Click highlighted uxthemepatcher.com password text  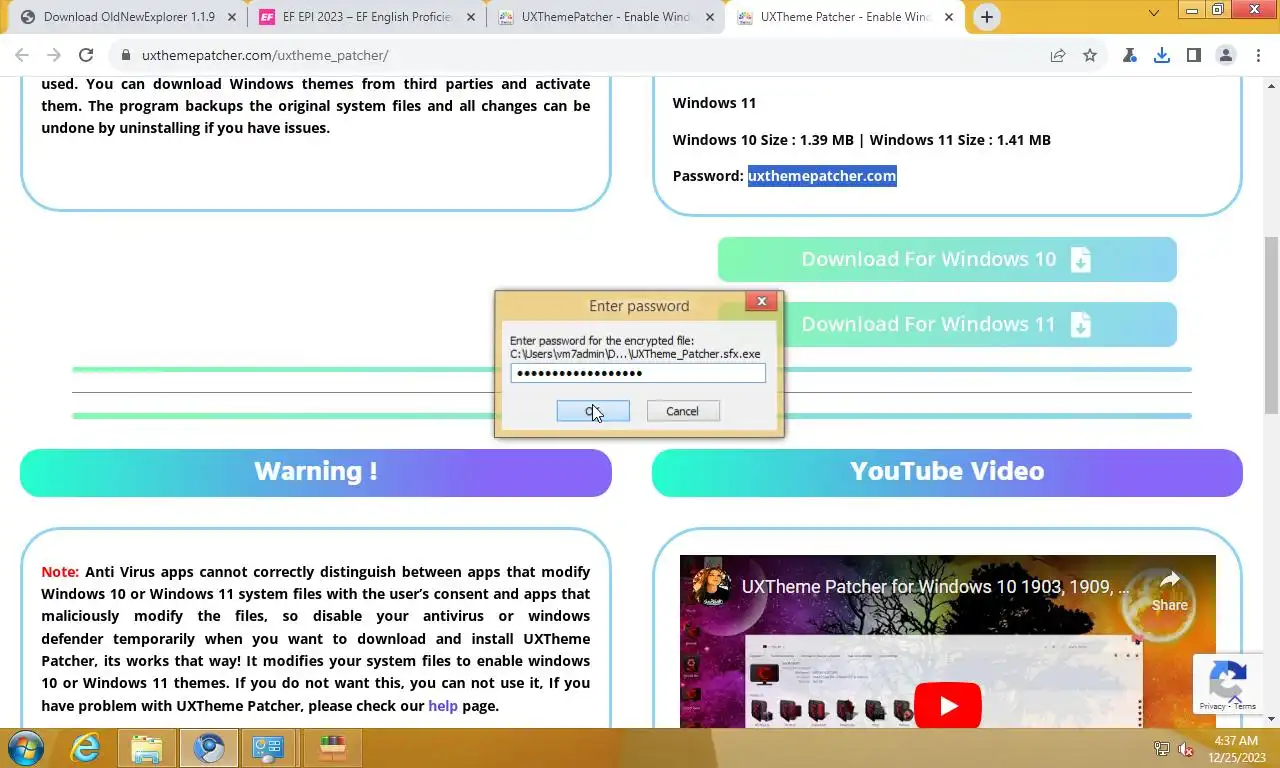pos(822,176)
